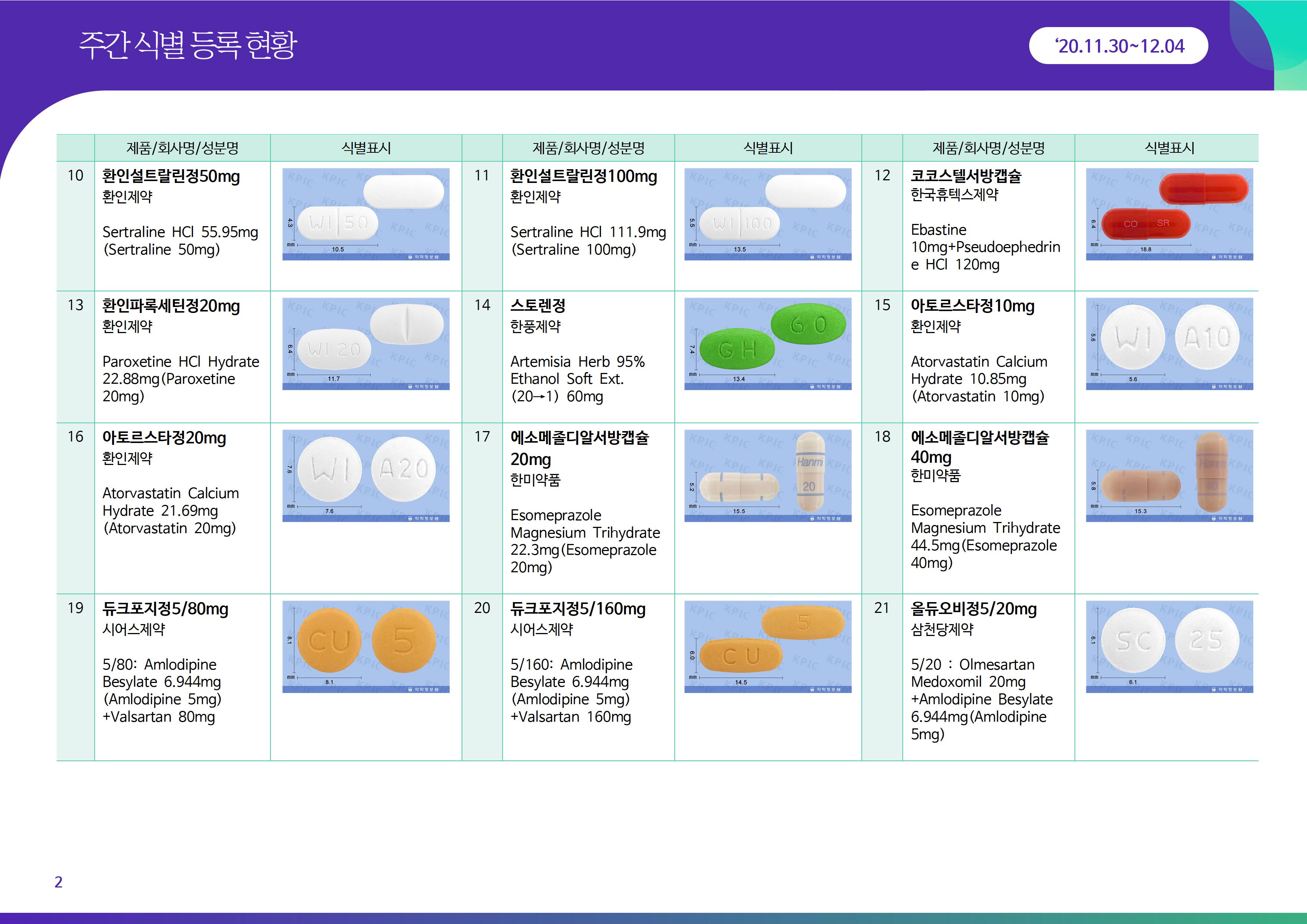Click the orange round CU 5 tablet image

(x=365, y=646)
